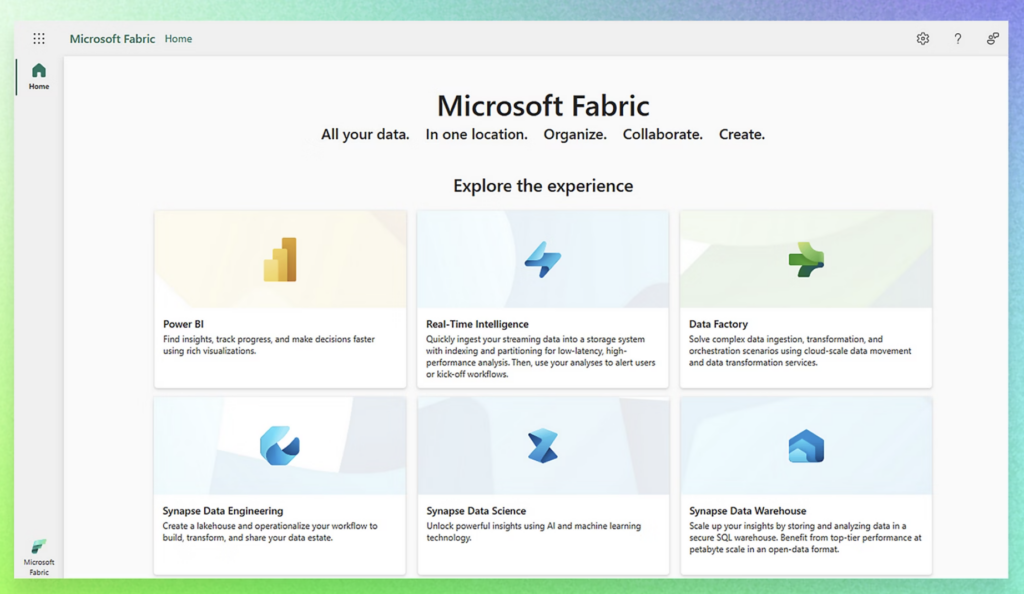Image resolution: width=1024 pixels, height=594 pixels.
Task: Click the Real-Time Intelligence lightning icon
Action: [x=543, y=260]
